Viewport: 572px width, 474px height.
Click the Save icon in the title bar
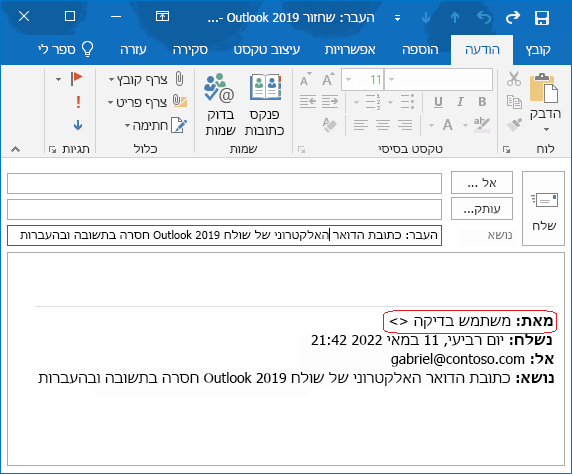click(x=541, y=18)
